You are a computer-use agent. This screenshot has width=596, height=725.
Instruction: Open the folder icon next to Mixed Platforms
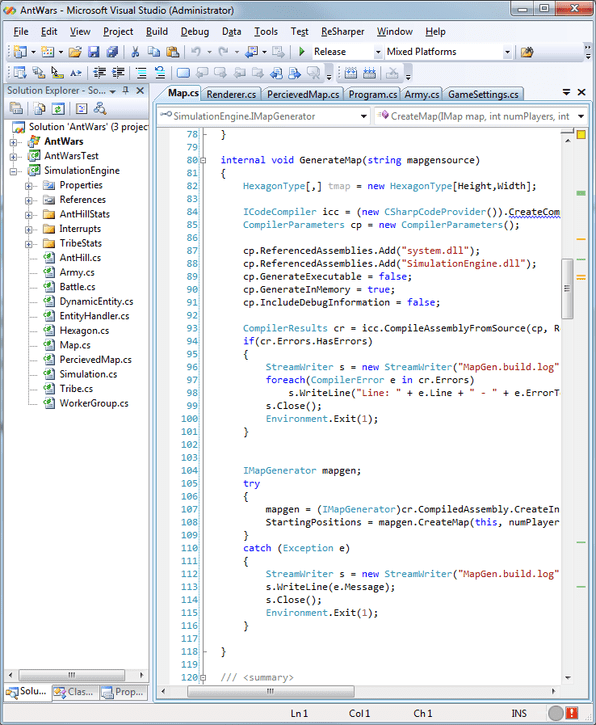point(527,52)
